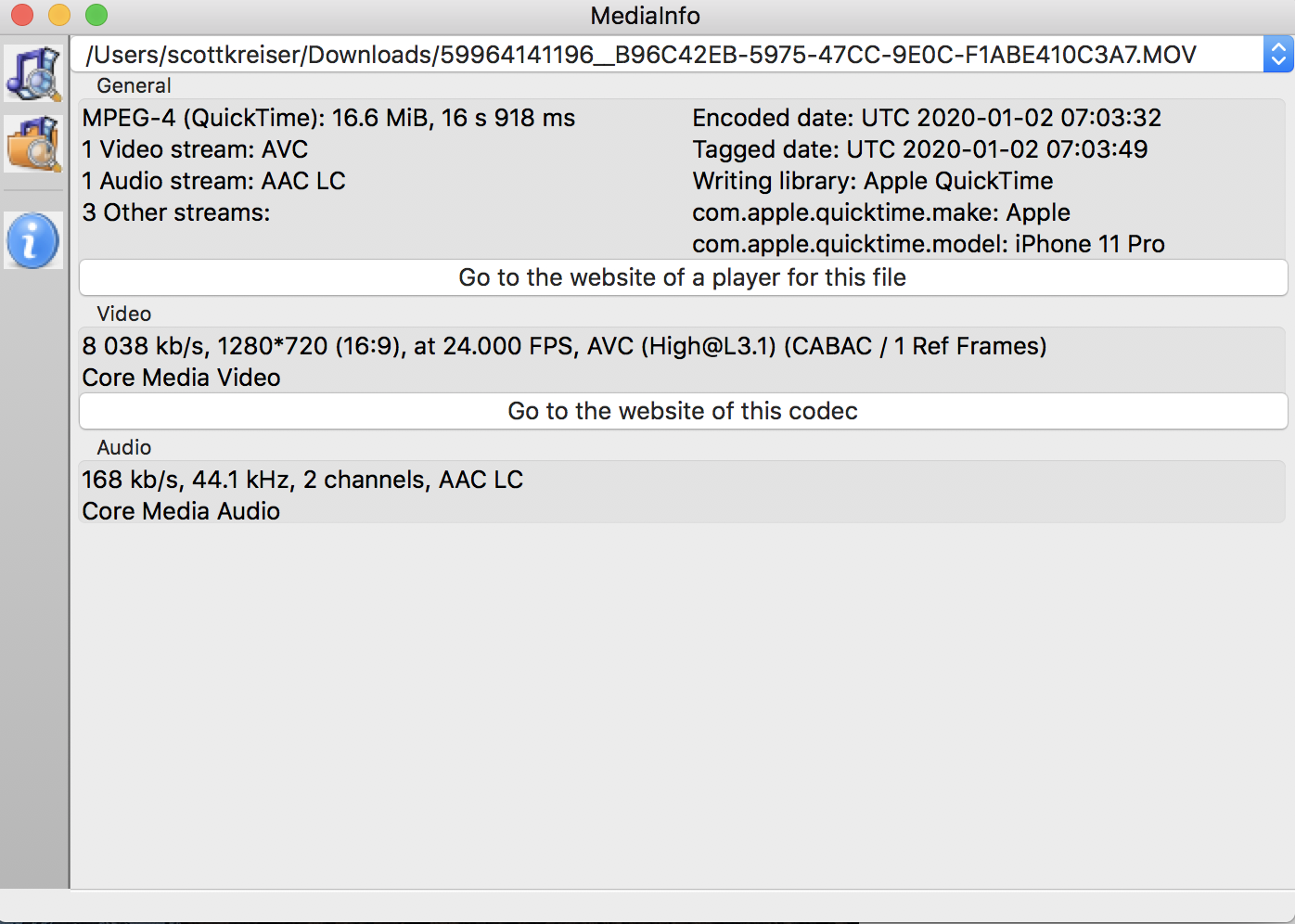The height and width of the screenshot is (924, 1295).
Task: Close the MediaInfo window
Action: 22,15
